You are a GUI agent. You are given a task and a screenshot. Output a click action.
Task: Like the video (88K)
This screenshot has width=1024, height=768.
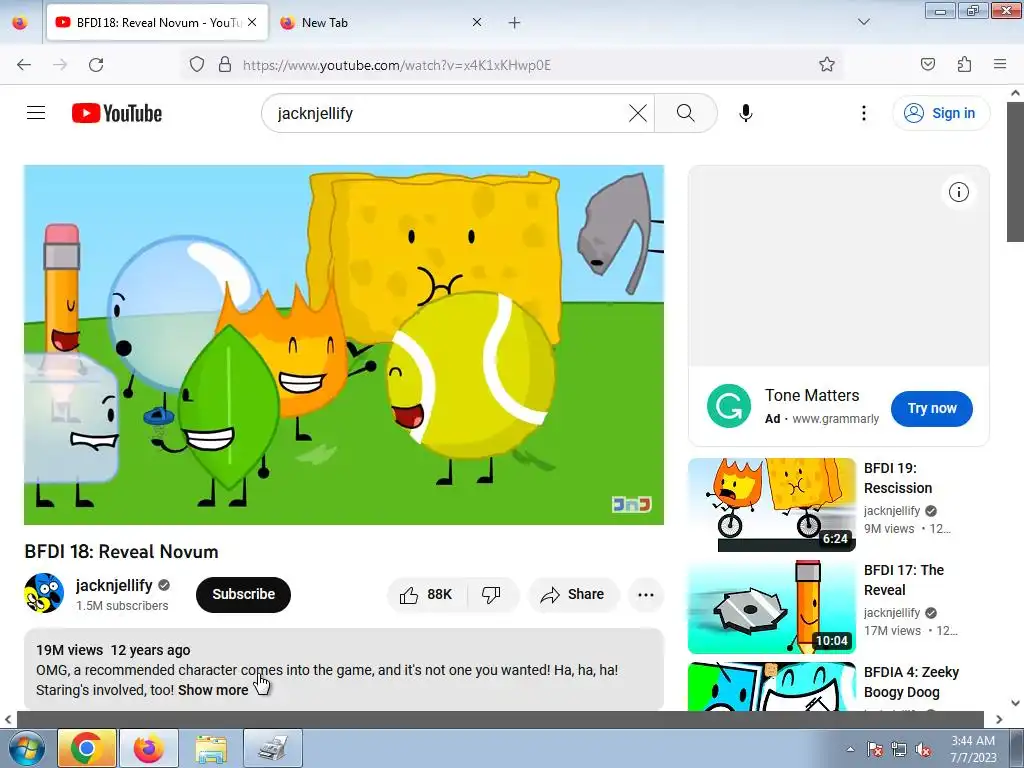pos(427,594)
